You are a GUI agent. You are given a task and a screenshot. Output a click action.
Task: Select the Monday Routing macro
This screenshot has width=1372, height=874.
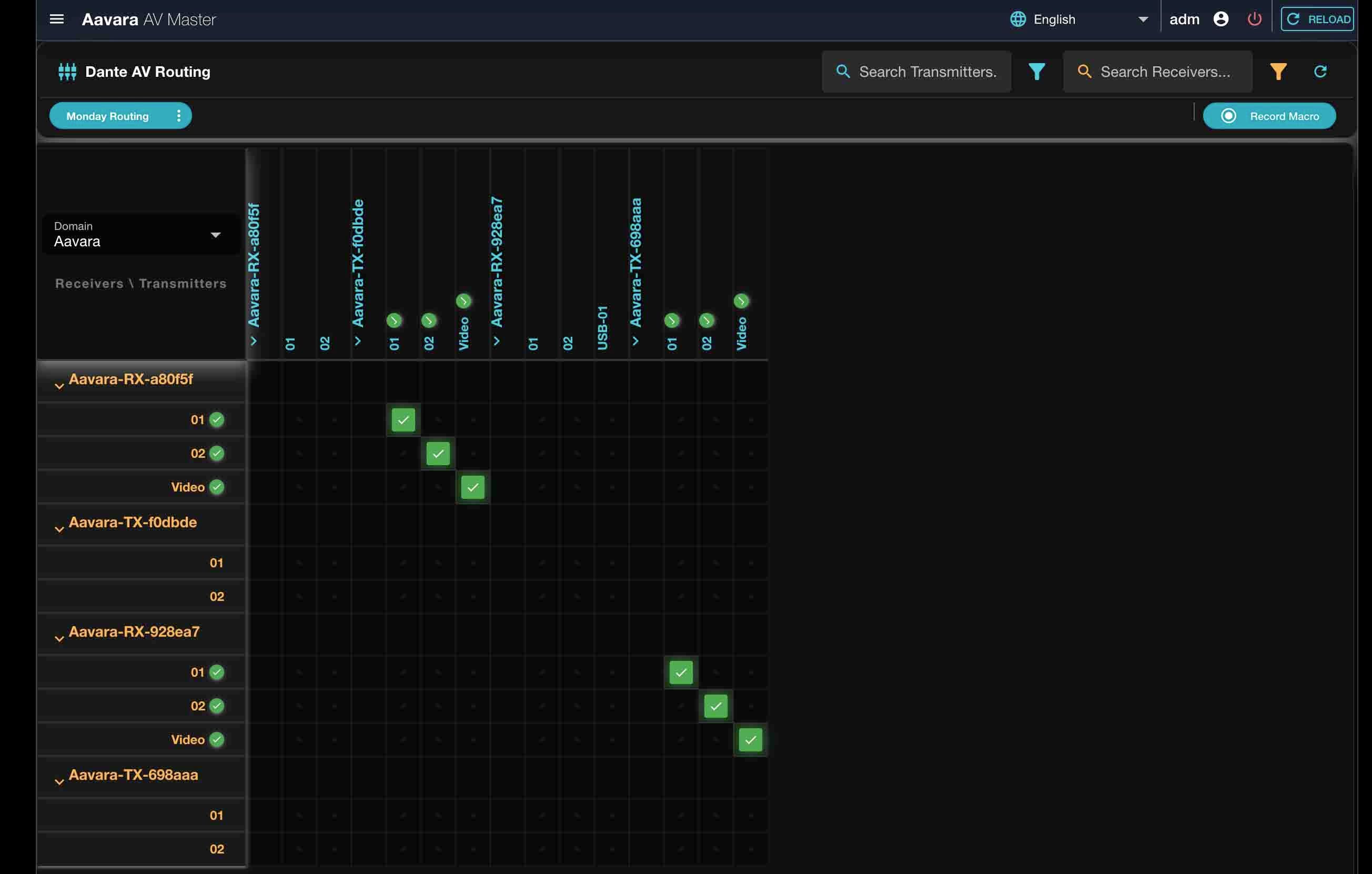(108, 116)
